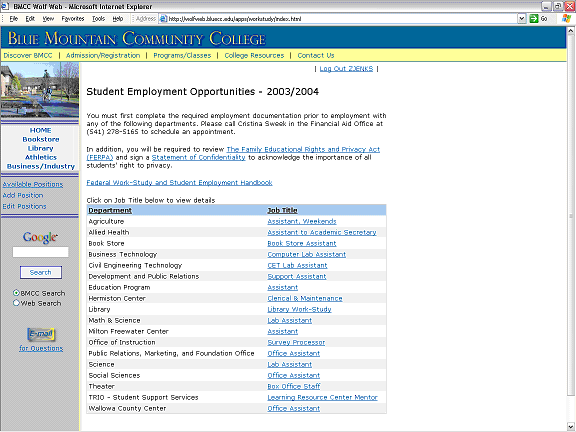Click the Google search text field
The width and height of the screenshot is (576, 432).
pyautogui.click(x=40, y=252)
